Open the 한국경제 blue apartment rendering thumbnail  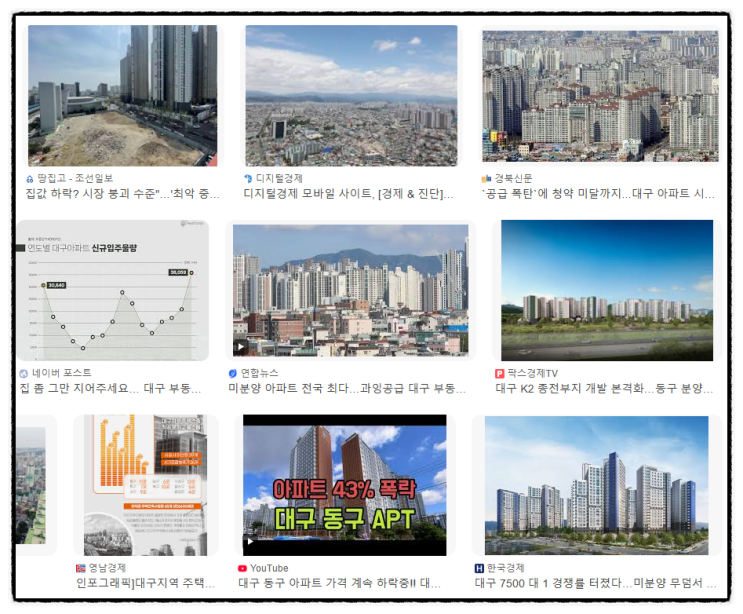coord(597,485)
